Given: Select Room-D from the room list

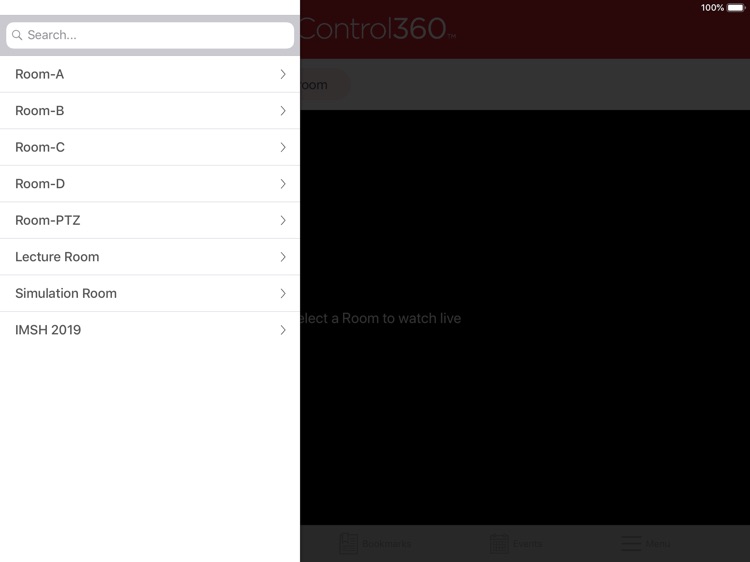Looking at the screenshot, I should click(150, 184).
